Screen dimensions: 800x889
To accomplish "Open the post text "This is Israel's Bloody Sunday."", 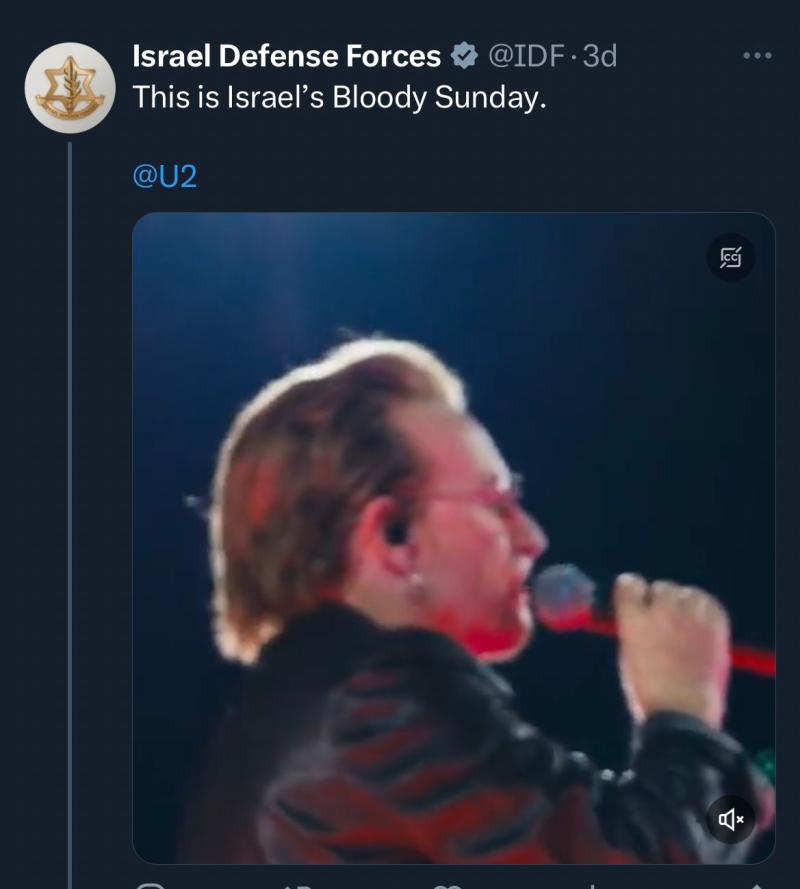I will click(340, 99).
